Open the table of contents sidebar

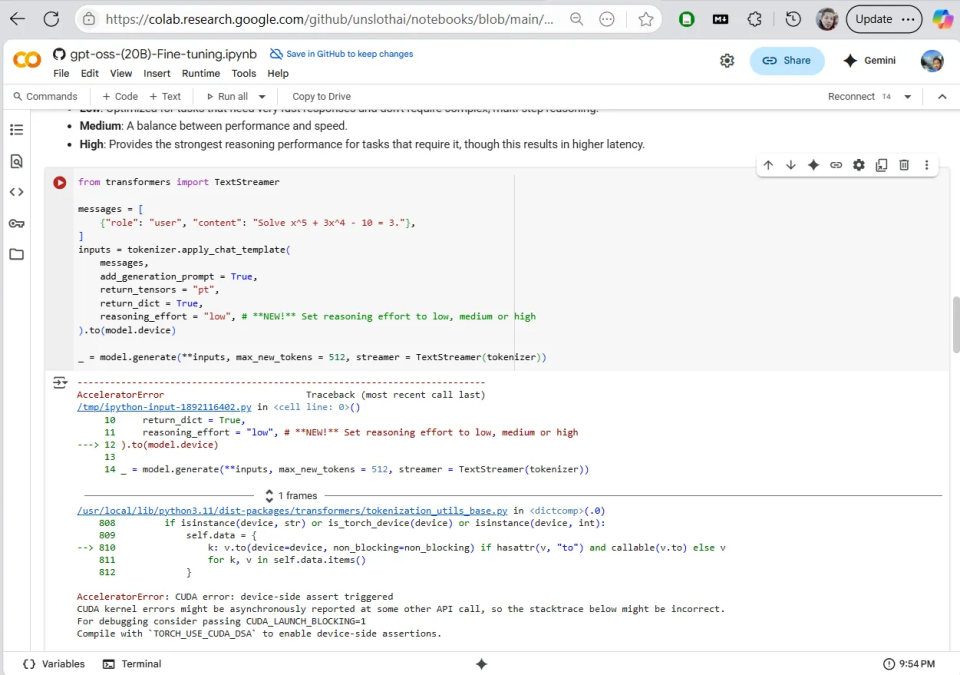coord(16,130)
